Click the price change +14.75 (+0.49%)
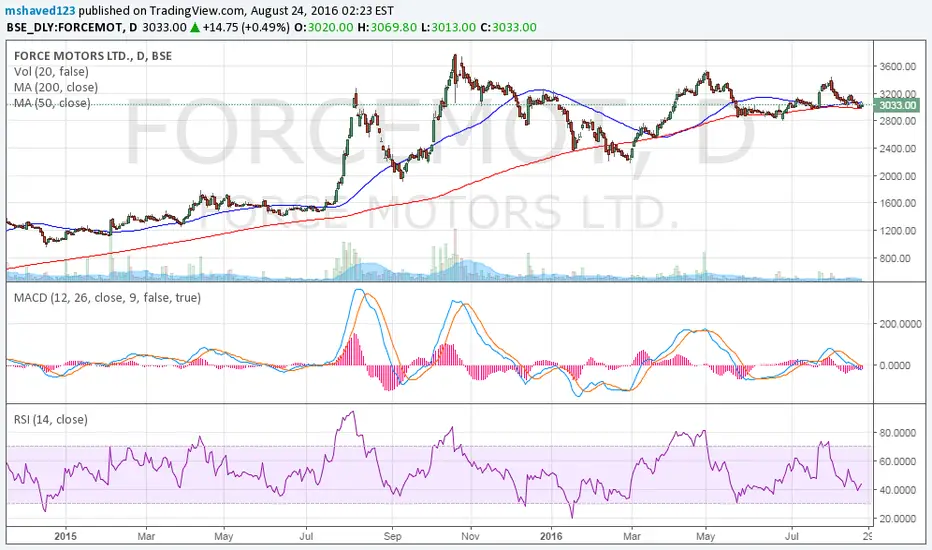 click(x=246, y=27)
